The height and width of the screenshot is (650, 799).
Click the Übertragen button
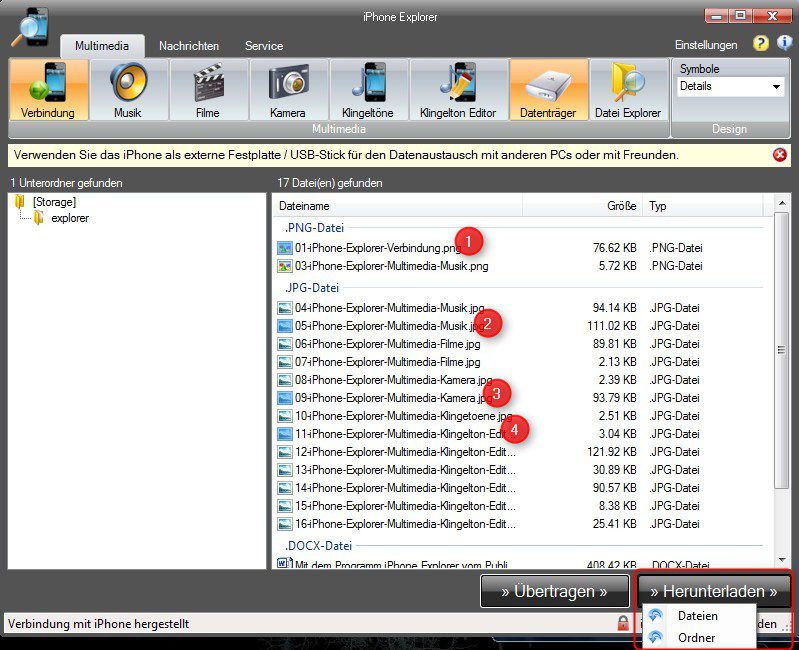pyautogui.click(x=555, y=591)
